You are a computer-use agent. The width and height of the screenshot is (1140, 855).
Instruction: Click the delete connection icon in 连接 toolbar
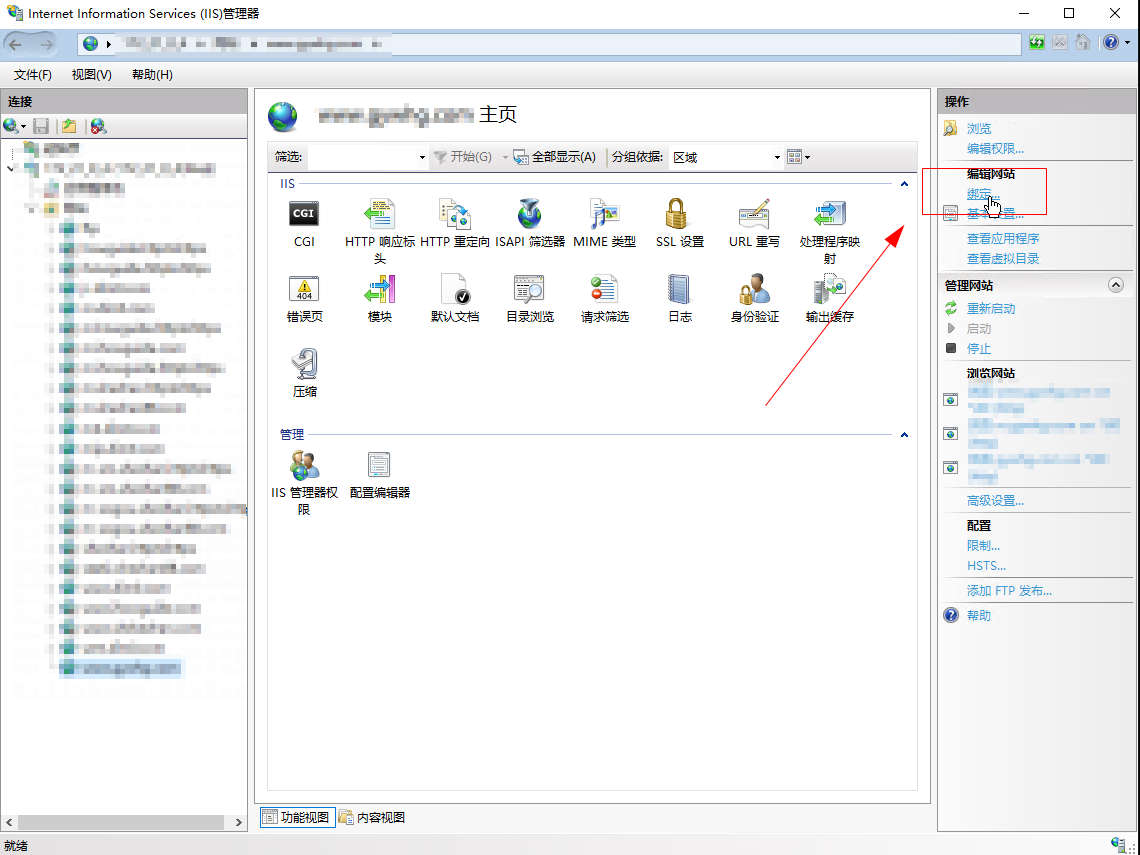pos(98,127)
